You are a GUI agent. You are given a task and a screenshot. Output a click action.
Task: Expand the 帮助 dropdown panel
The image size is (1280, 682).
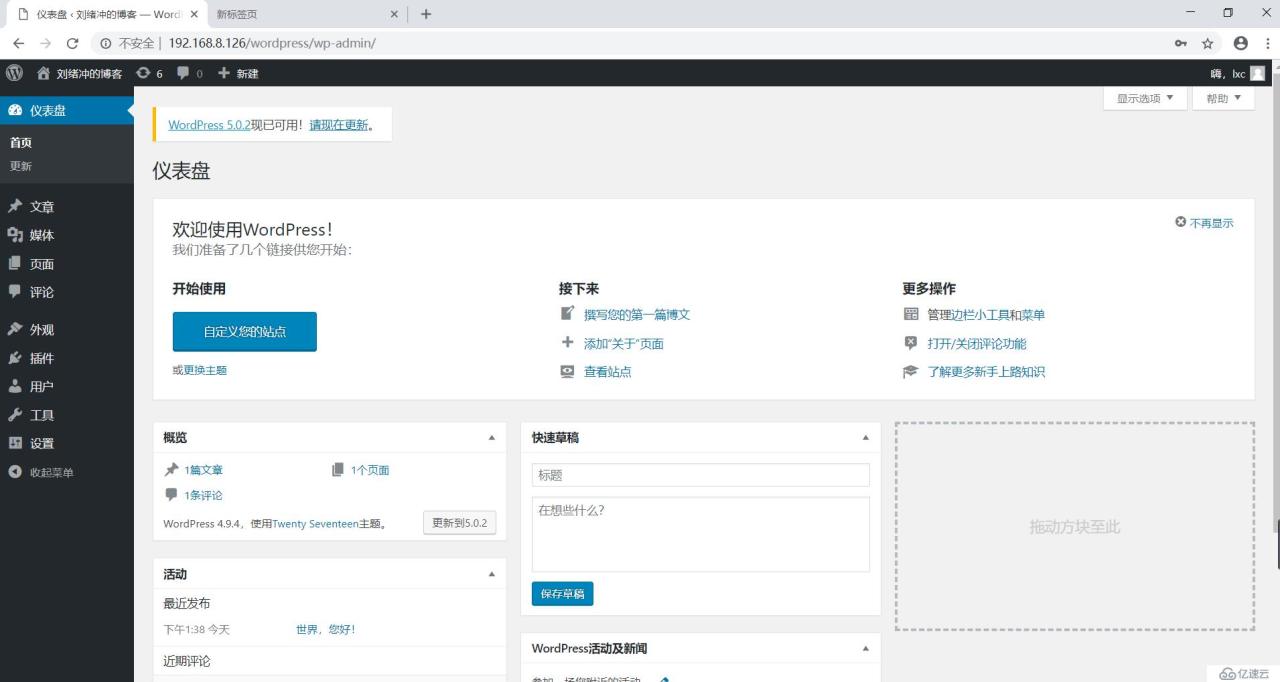(x=1222, y=98)
